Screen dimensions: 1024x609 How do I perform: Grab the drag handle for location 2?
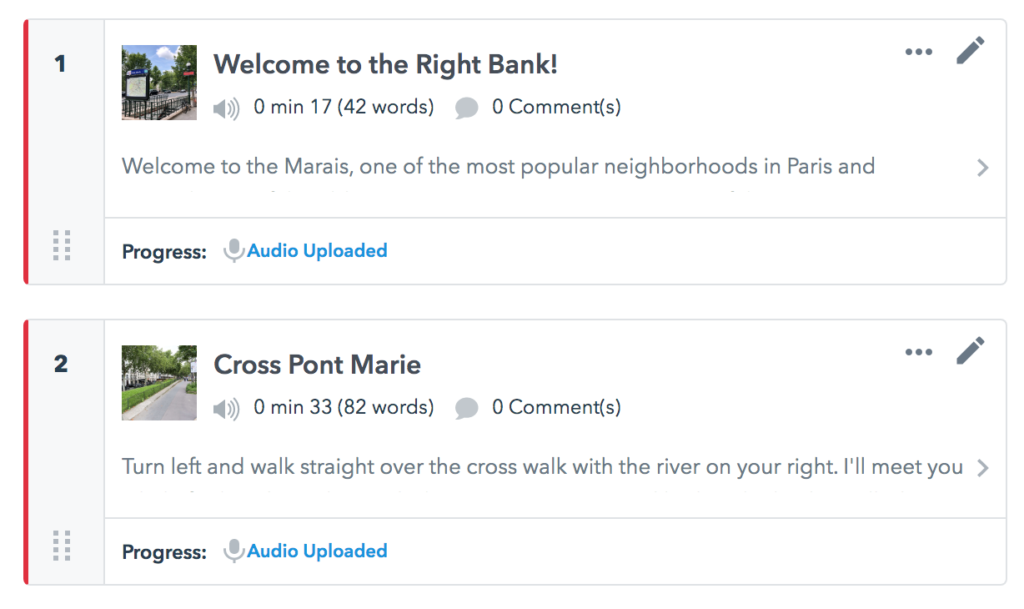[61, 546]
